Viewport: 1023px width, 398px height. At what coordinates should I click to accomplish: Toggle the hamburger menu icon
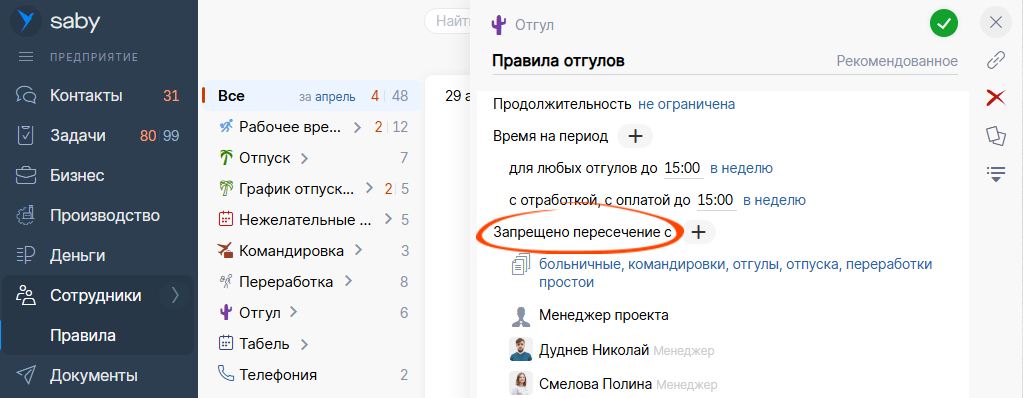click(25, 57)
